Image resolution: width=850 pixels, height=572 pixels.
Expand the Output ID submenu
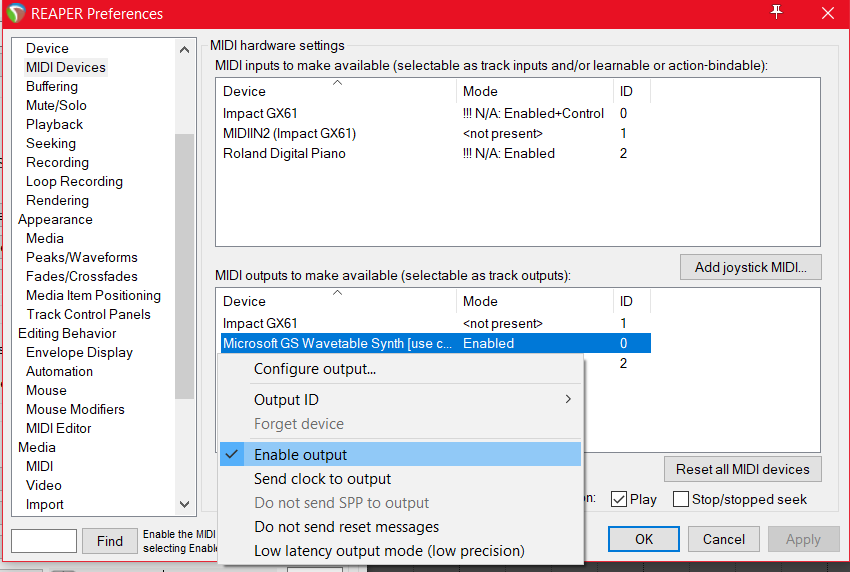pyautogui.click(x=400, y=400)
